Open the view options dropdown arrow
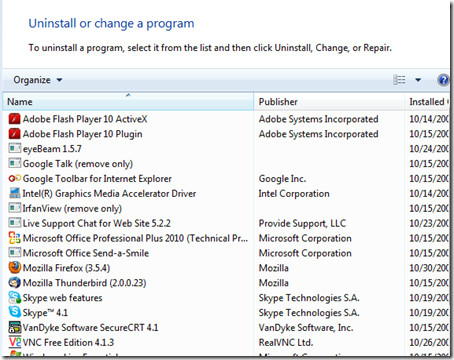Viewport: 454px width, 360px height. pos(418,80)
